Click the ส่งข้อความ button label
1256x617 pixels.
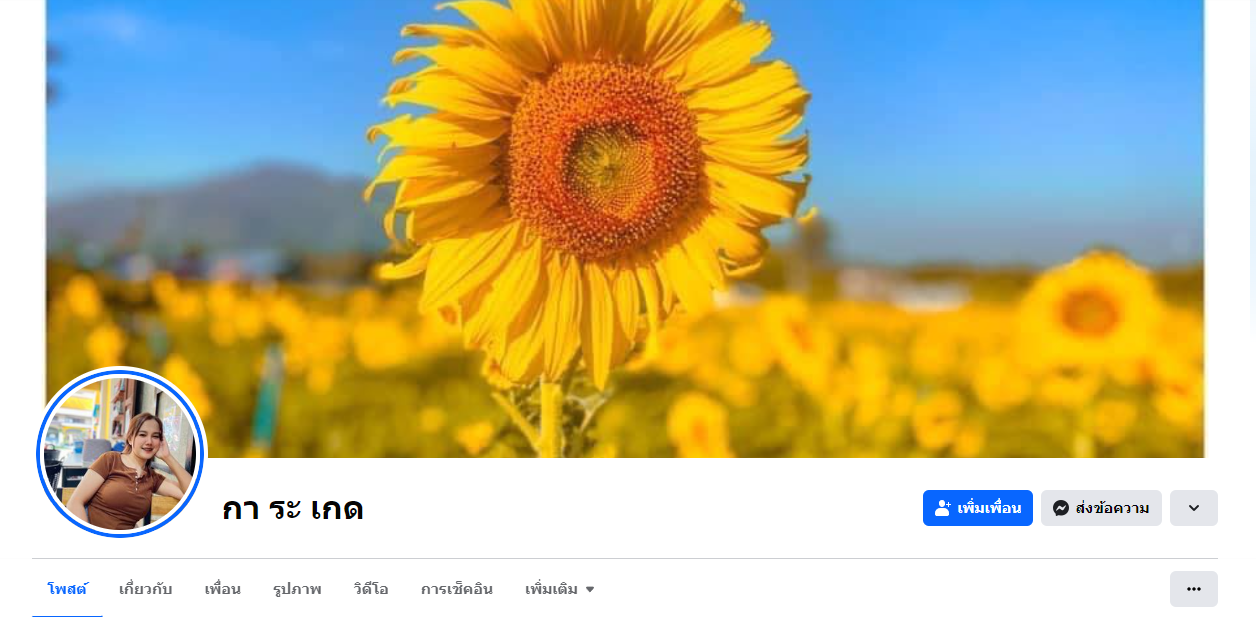pos(1112,508)
